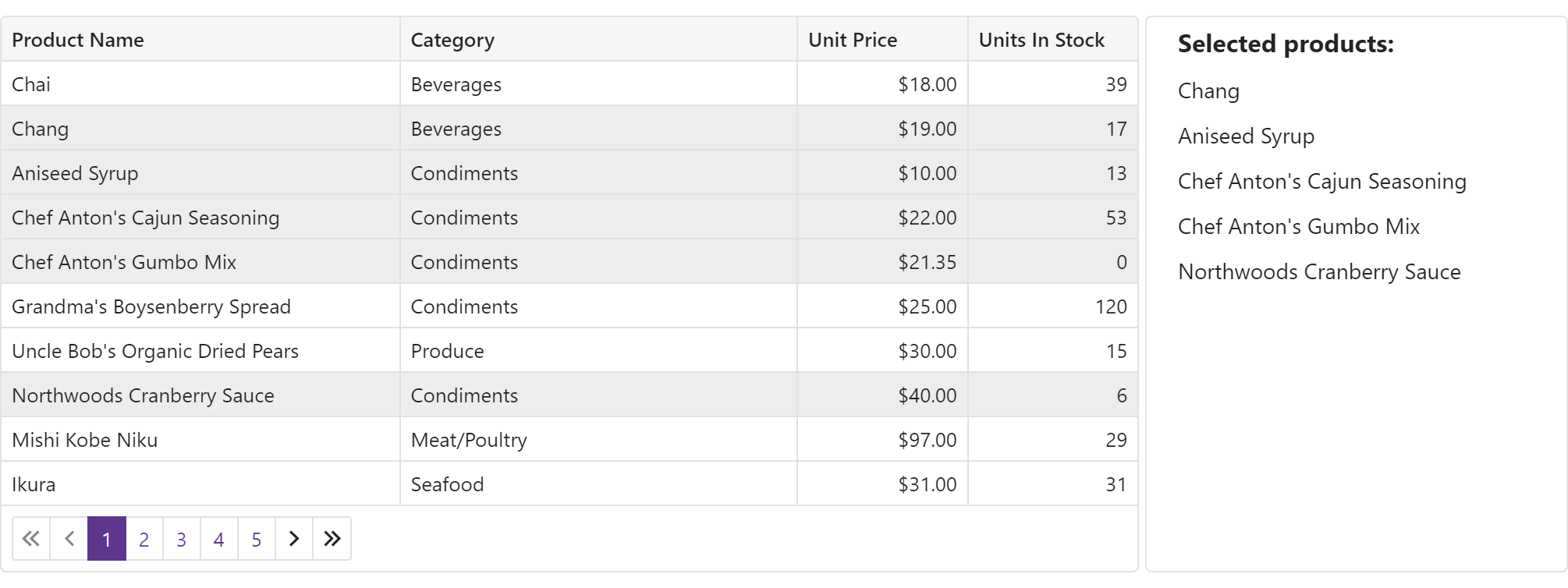Click the next page arrow icon

tap(294, 539)
